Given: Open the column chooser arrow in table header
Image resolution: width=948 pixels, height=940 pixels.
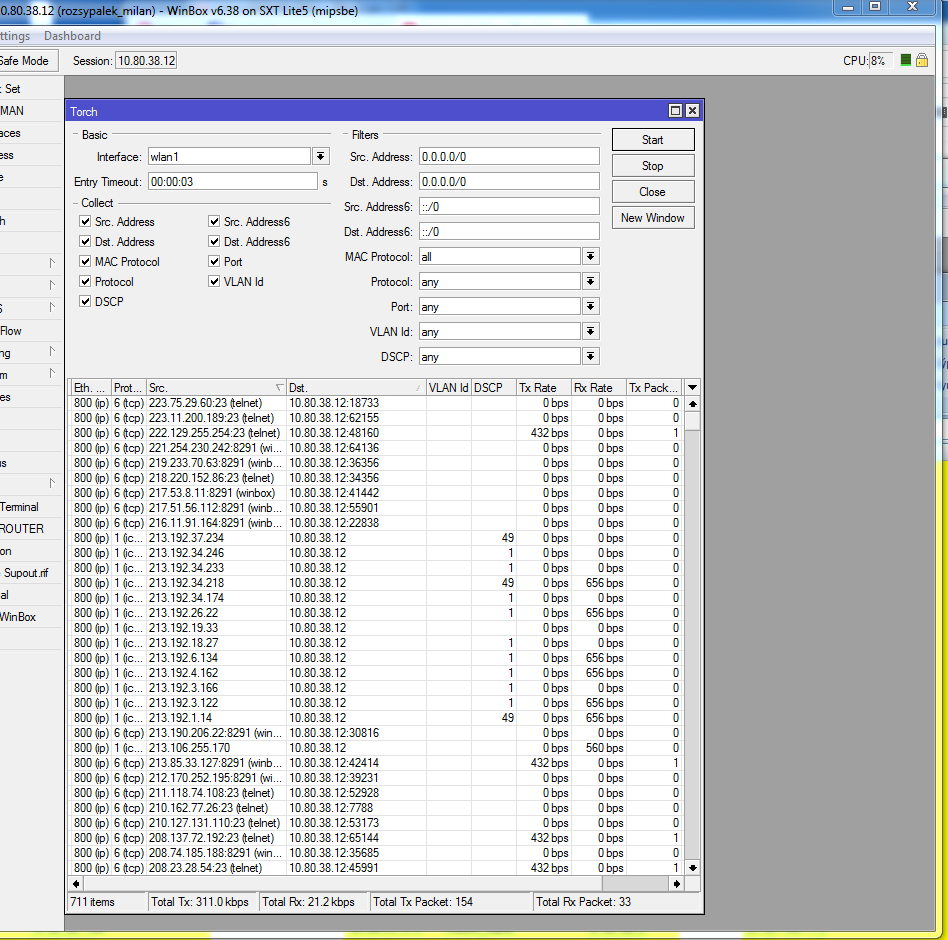Looking at the screenshot, I should click(x=692, y=387).
